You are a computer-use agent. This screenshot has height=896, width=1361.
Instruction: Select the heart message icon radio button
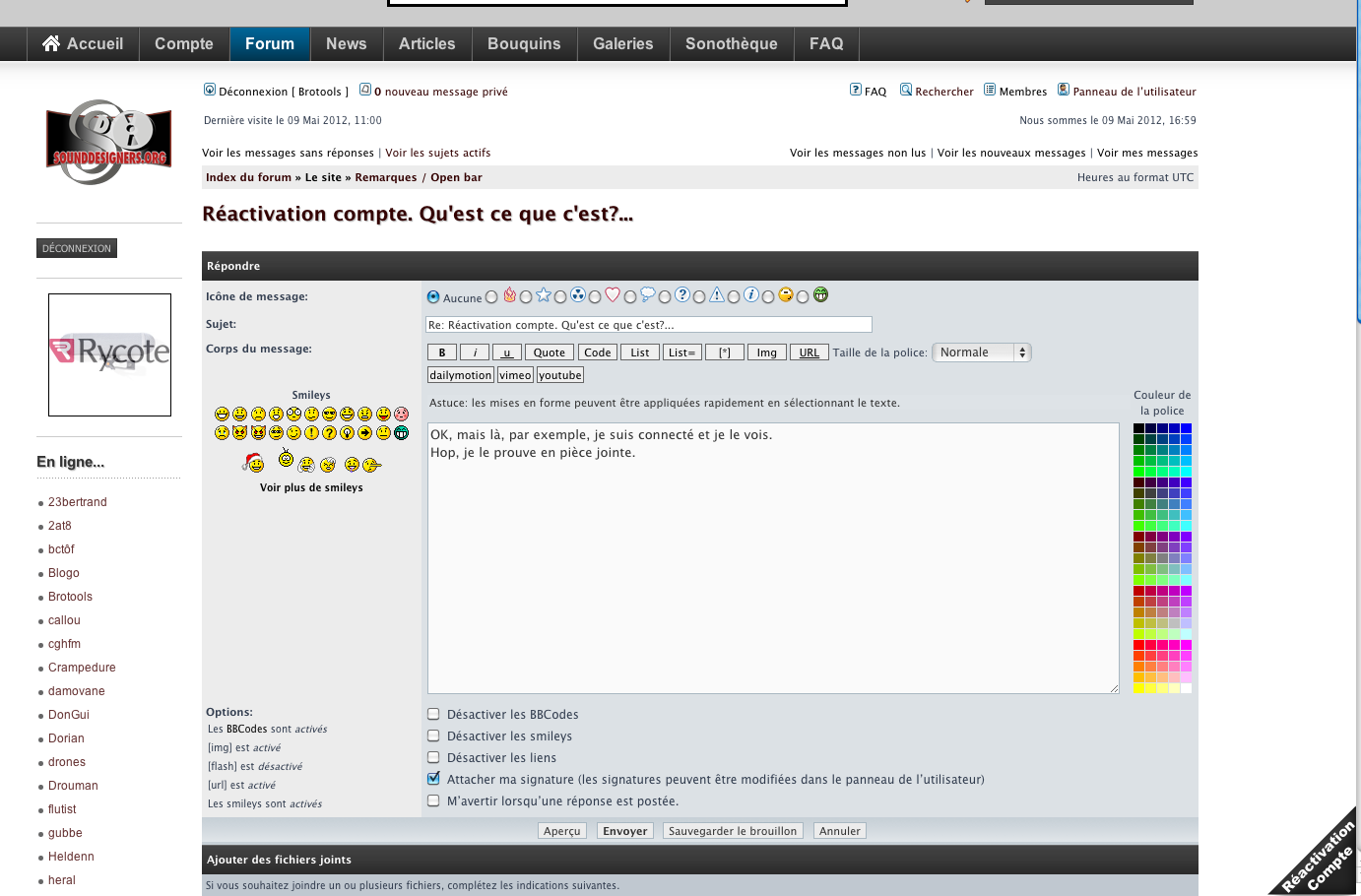click(x=595, y=297)
